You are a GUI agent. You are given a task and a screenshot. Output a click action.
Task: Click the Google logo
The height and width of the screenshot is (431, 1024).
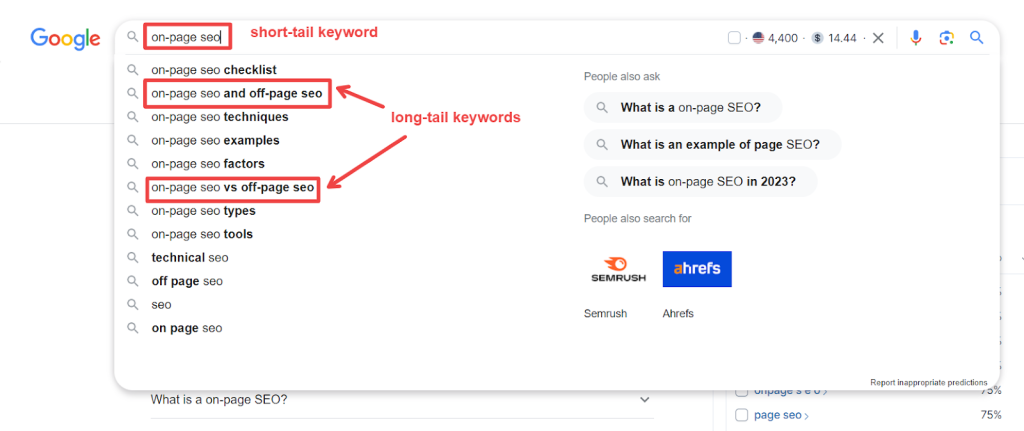65,39
